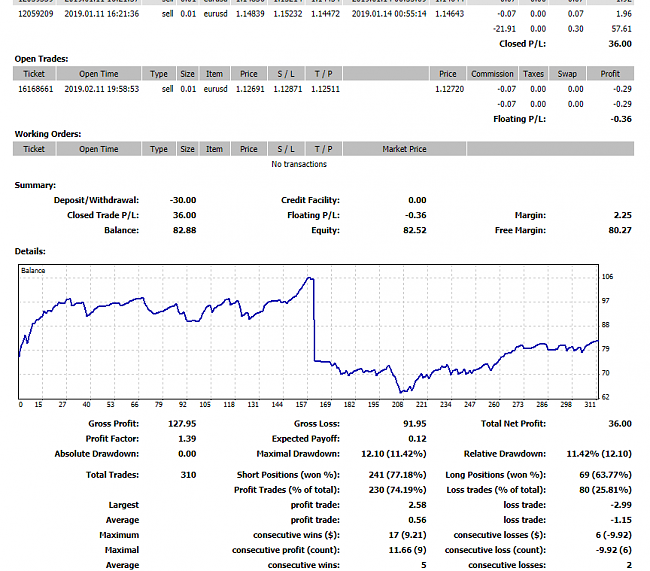Select the close price 1.14643
Screen dimensions: 650x571
click(x=449, y=14)
